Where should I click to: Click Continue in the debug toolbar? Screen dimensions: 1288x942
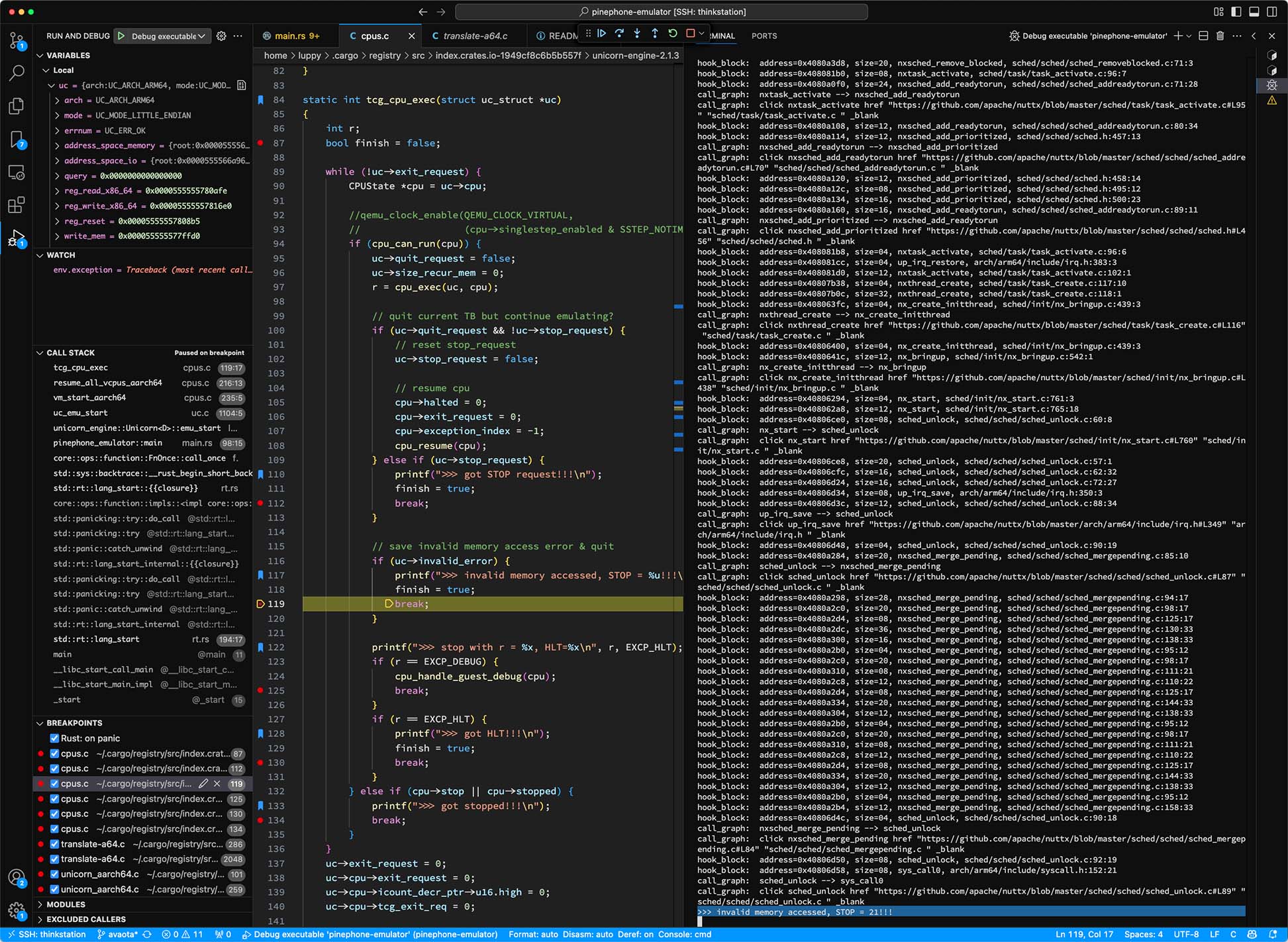[x=601, y=34]
